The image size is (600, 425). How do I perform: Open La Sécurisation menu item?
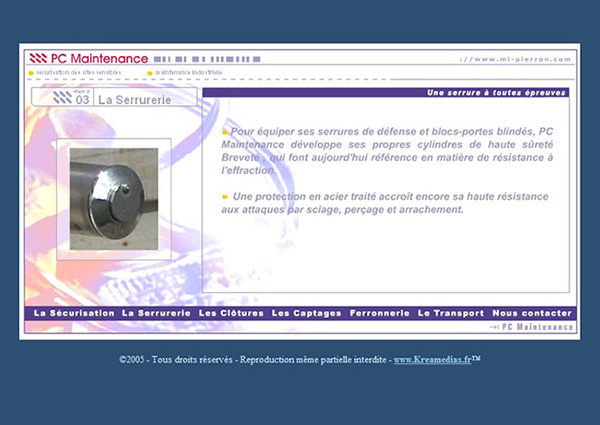coord(74,313)
